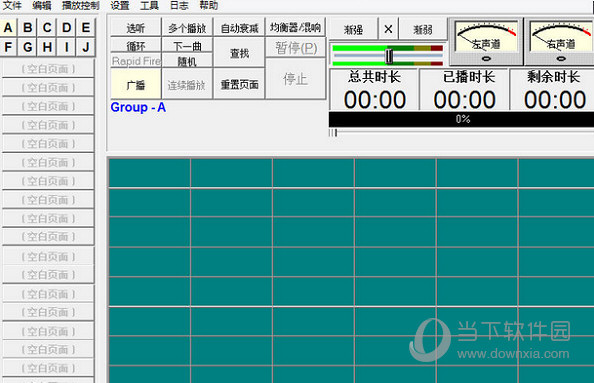This screenshot has width=594, height=383.
Task: Switch to group C
Action: click(47, 27)
